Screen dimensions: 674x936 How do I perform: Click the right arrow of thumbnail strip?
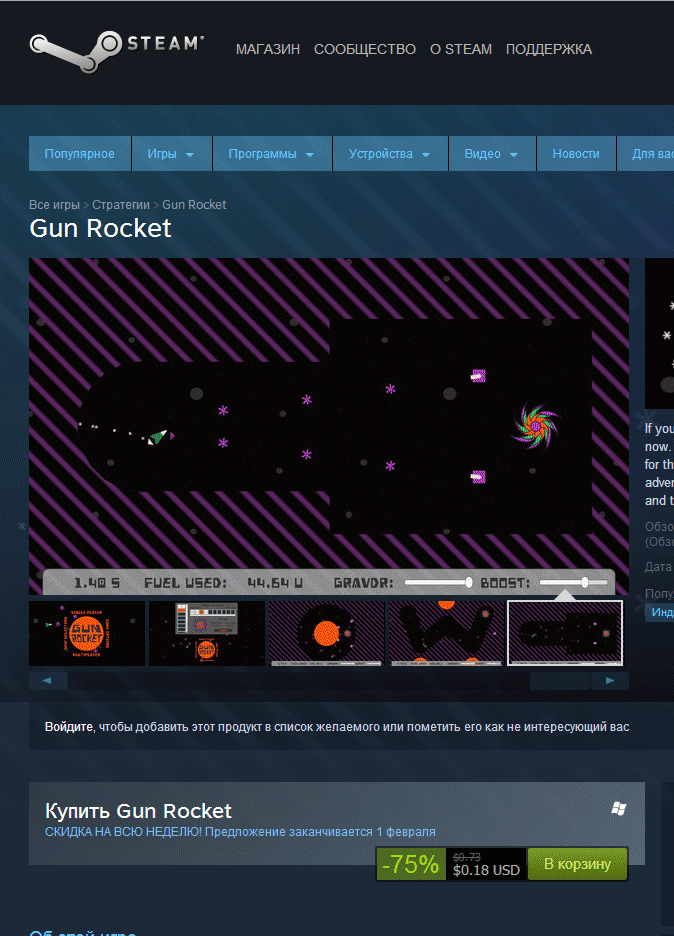click(610, 681)
